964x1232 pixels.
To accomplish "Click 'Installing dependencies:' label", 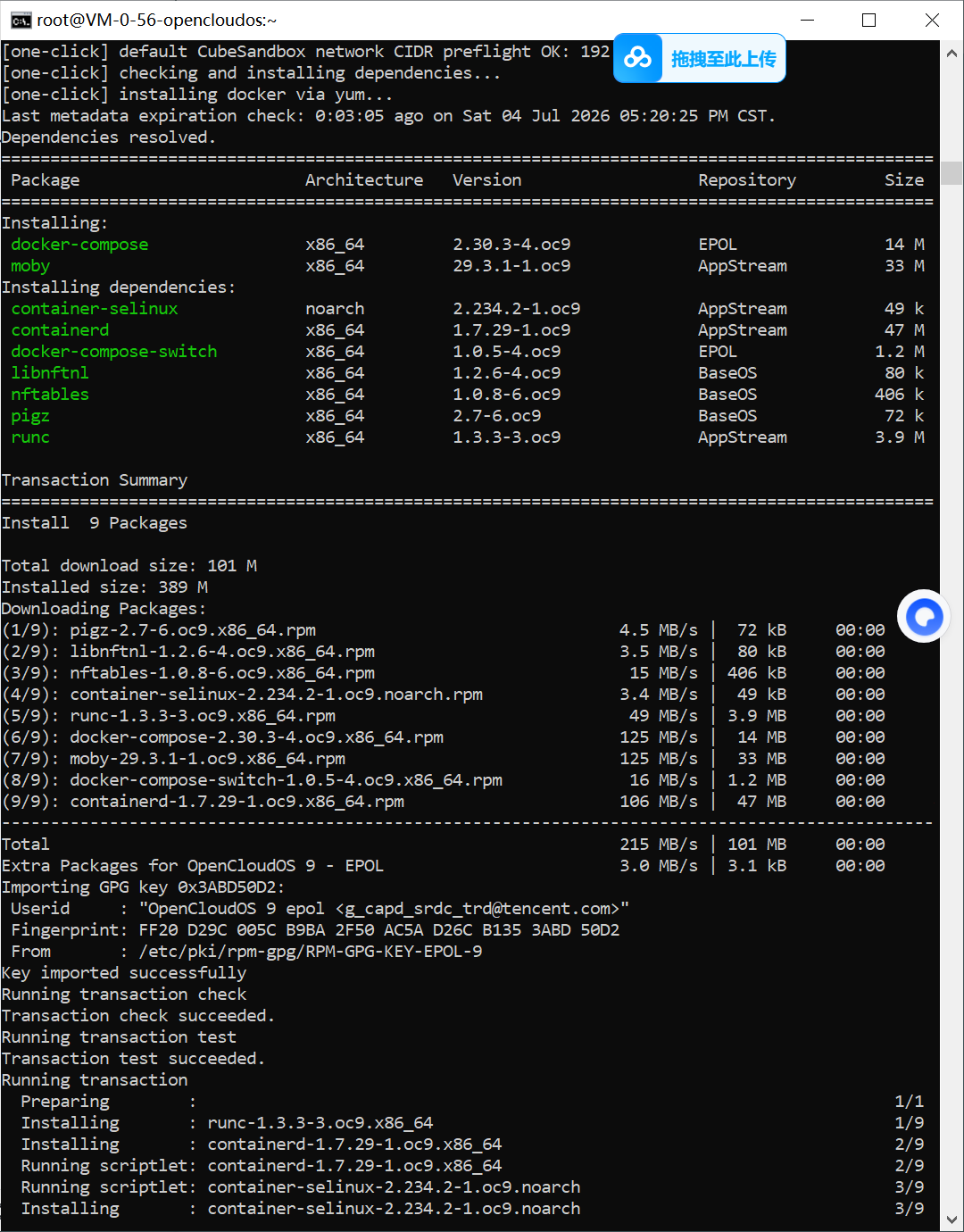I will pos(119,287).
